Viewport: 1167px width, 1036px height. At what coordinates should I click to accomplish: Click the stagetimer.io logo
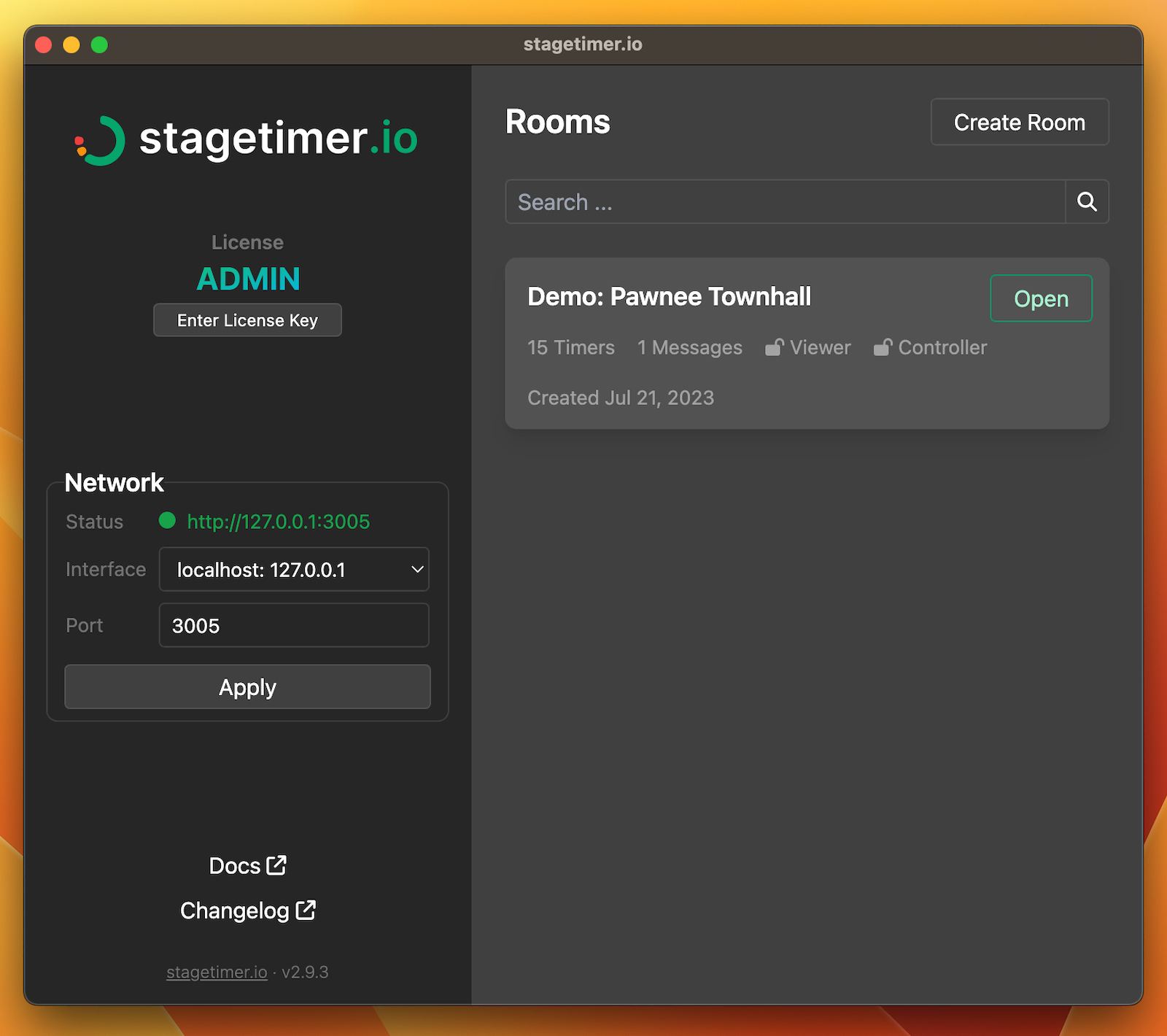[x=248, y=140]
